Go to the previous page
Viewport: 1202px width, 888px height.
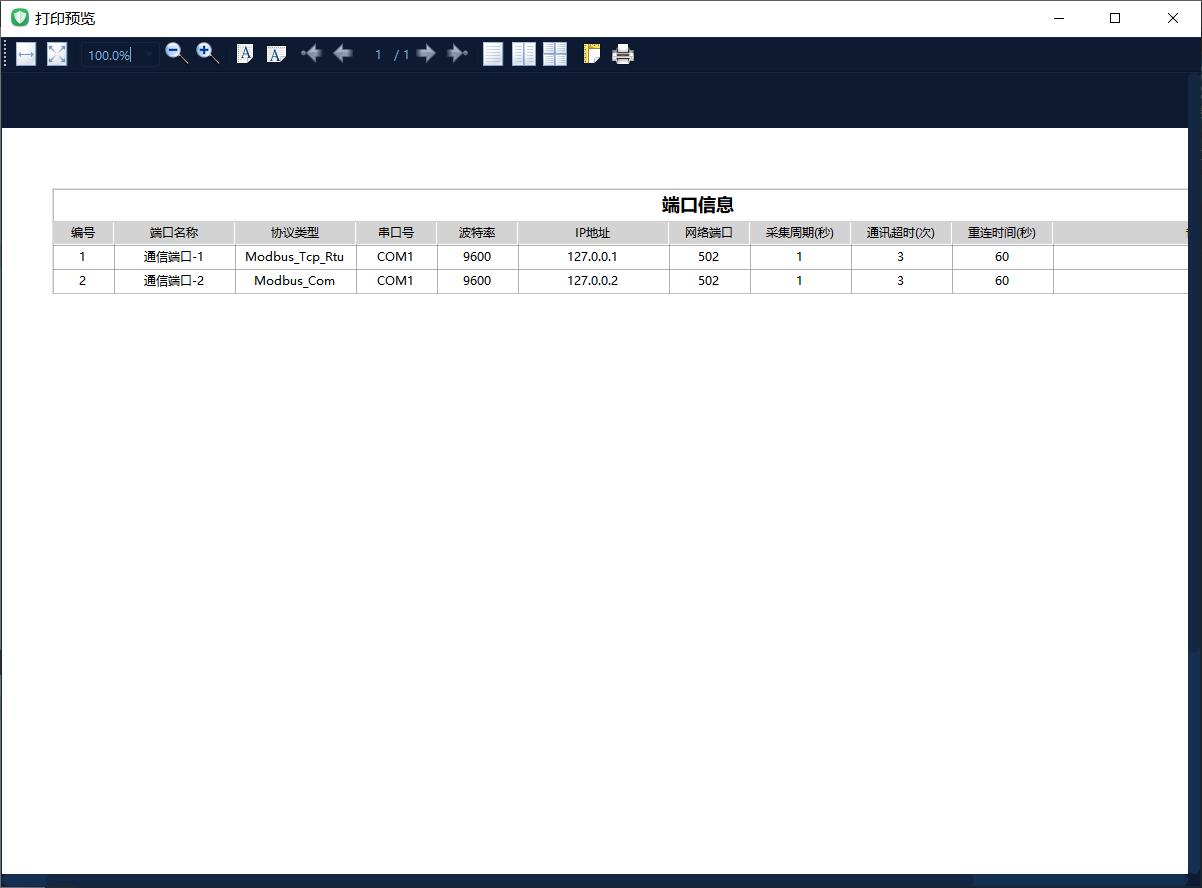342,54
